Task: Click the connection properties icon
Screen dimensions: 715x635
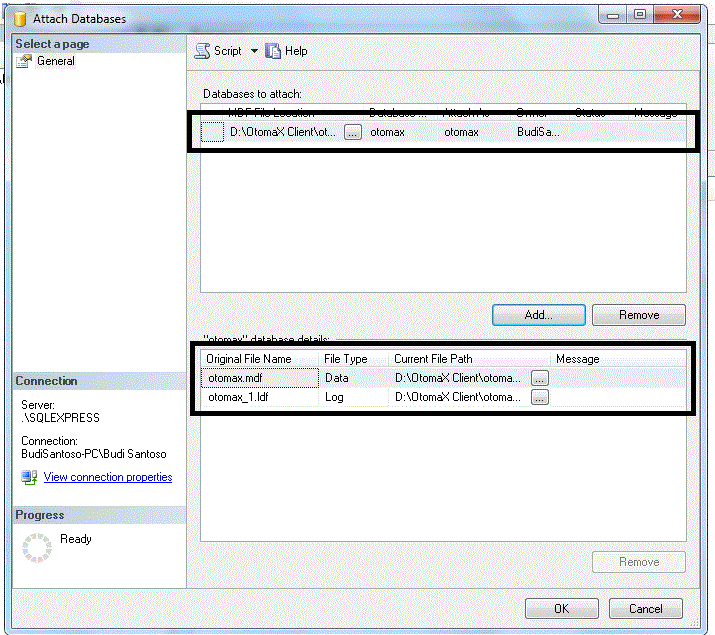Action: tap(29, 478)
